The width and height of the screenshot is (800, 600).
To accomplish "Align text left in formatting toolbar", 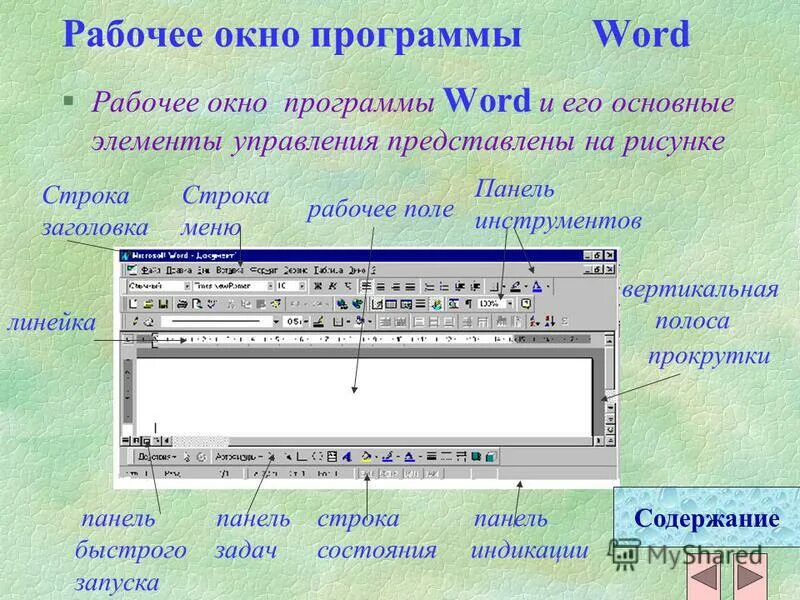I will tap(366, 287).
